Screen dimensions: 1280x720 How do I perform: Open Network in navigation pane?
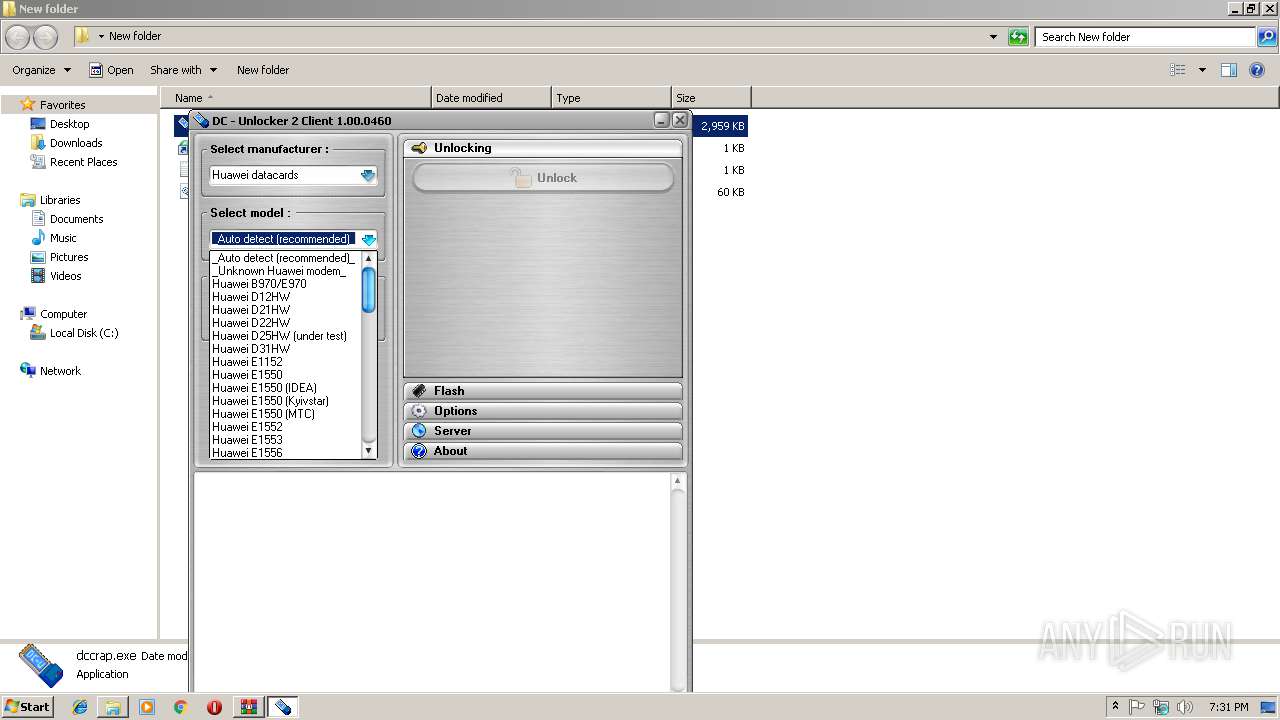pyautogui.click(x=60, y=371)
